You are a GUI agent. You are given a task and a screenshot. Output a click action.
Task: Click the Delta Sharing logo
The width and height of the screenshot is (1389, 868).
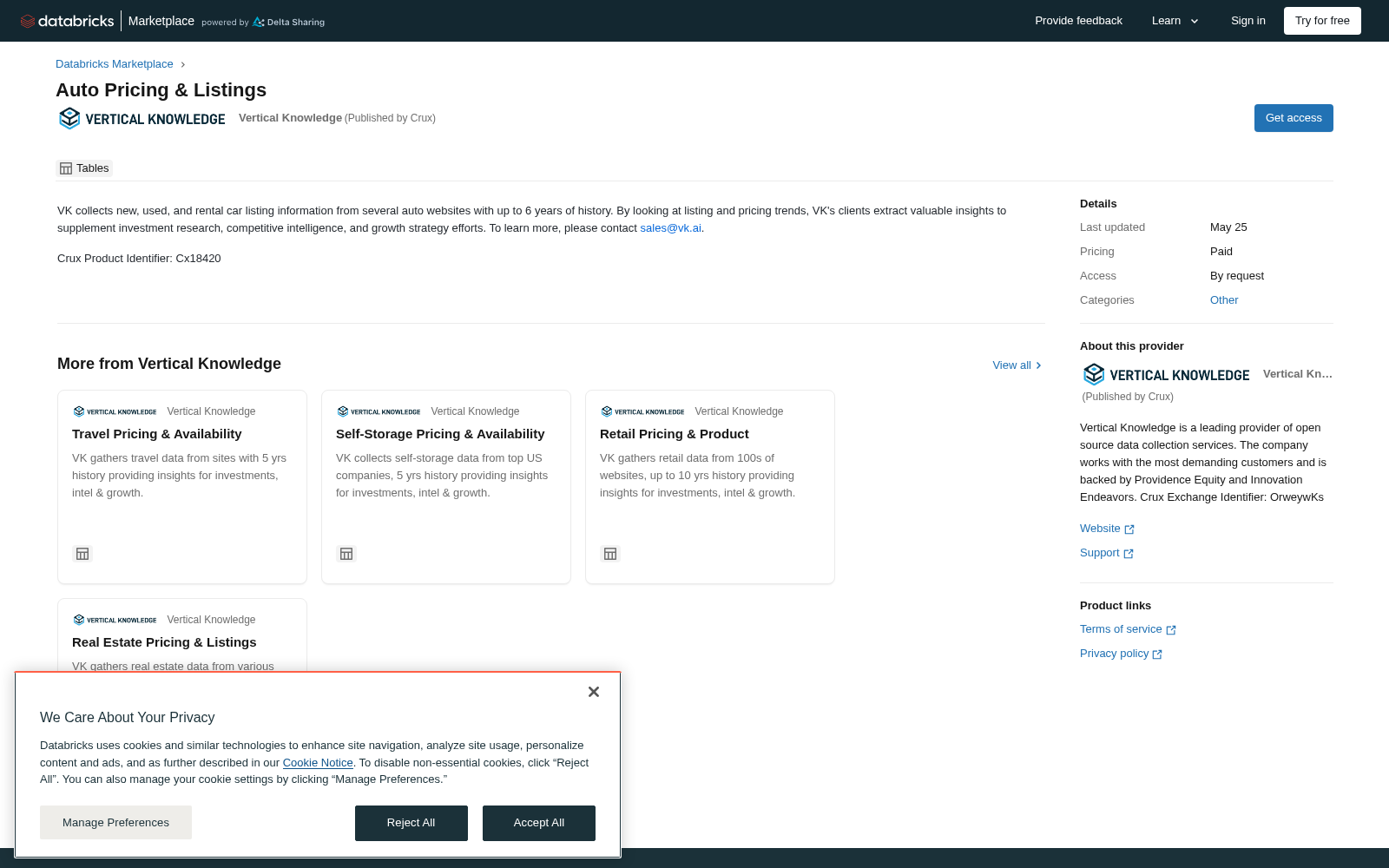click(x=288, y=23)
